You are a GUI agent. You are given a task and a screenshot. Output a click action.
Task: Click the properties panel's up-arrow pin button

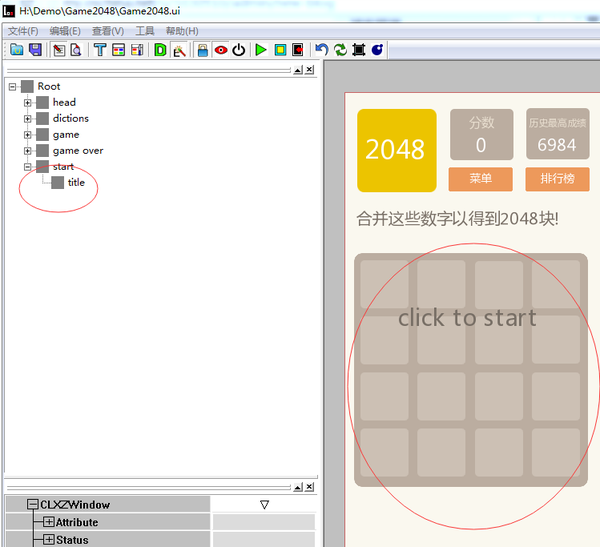(x=298, y=487)
